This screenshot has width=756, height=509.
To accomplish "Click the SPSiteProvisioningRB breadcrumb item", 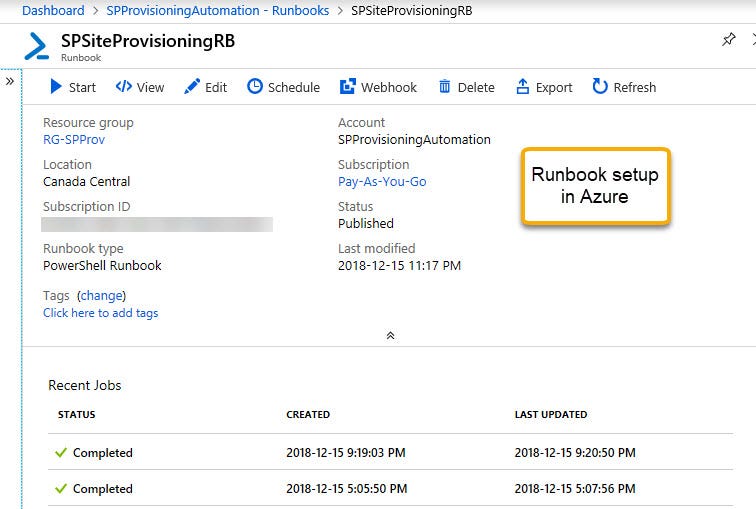I will tap(412, 11).
